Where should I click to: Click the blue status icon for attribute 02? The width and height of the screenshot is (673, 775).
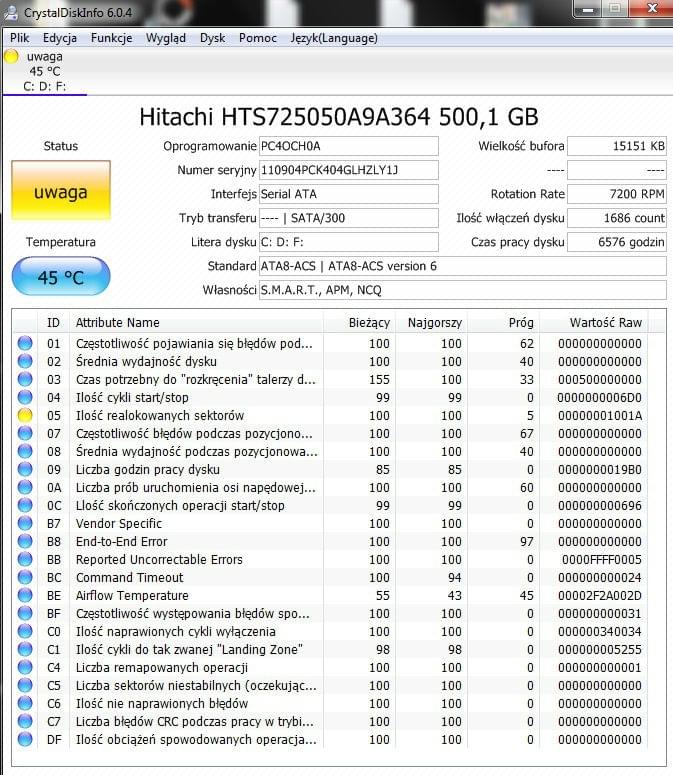25,361
